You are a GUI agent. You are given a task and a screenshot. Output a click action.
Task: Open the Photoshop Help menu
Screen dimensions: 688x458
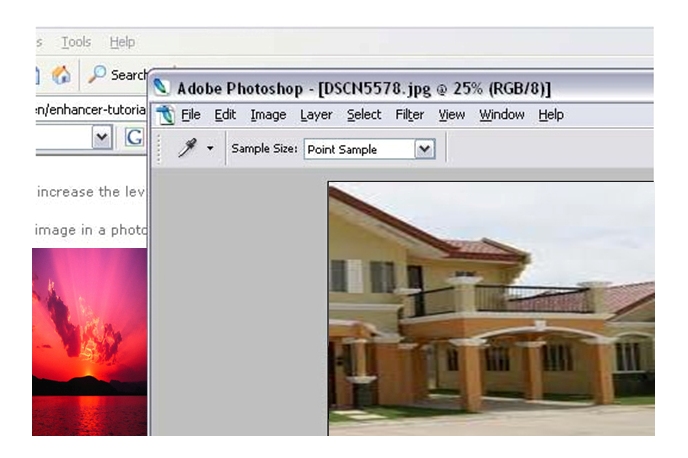click(551, 115)
